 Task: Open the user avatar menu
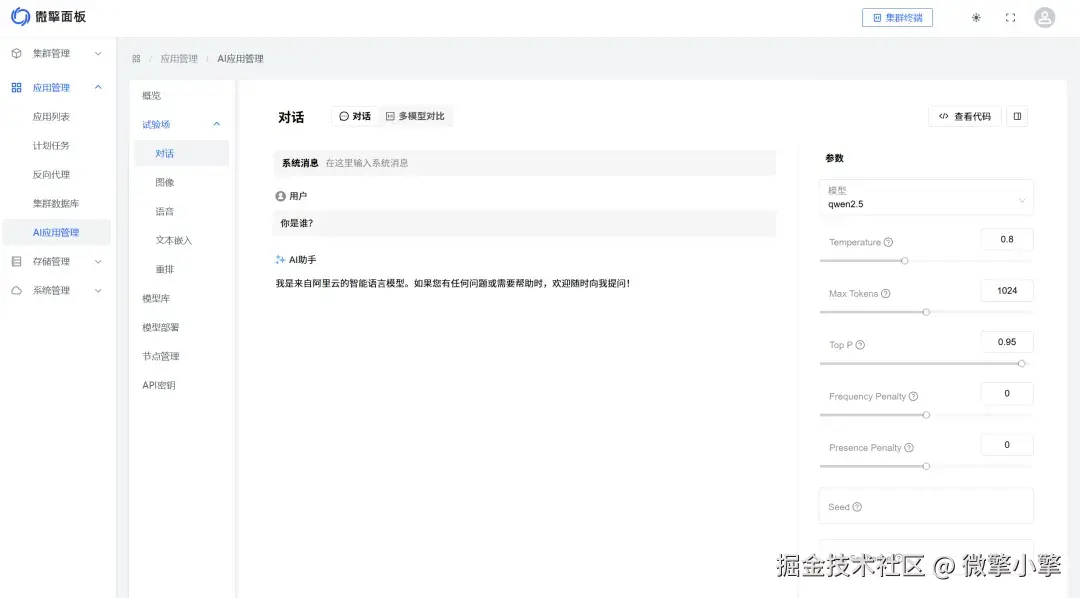click(x=1044, y=17)
